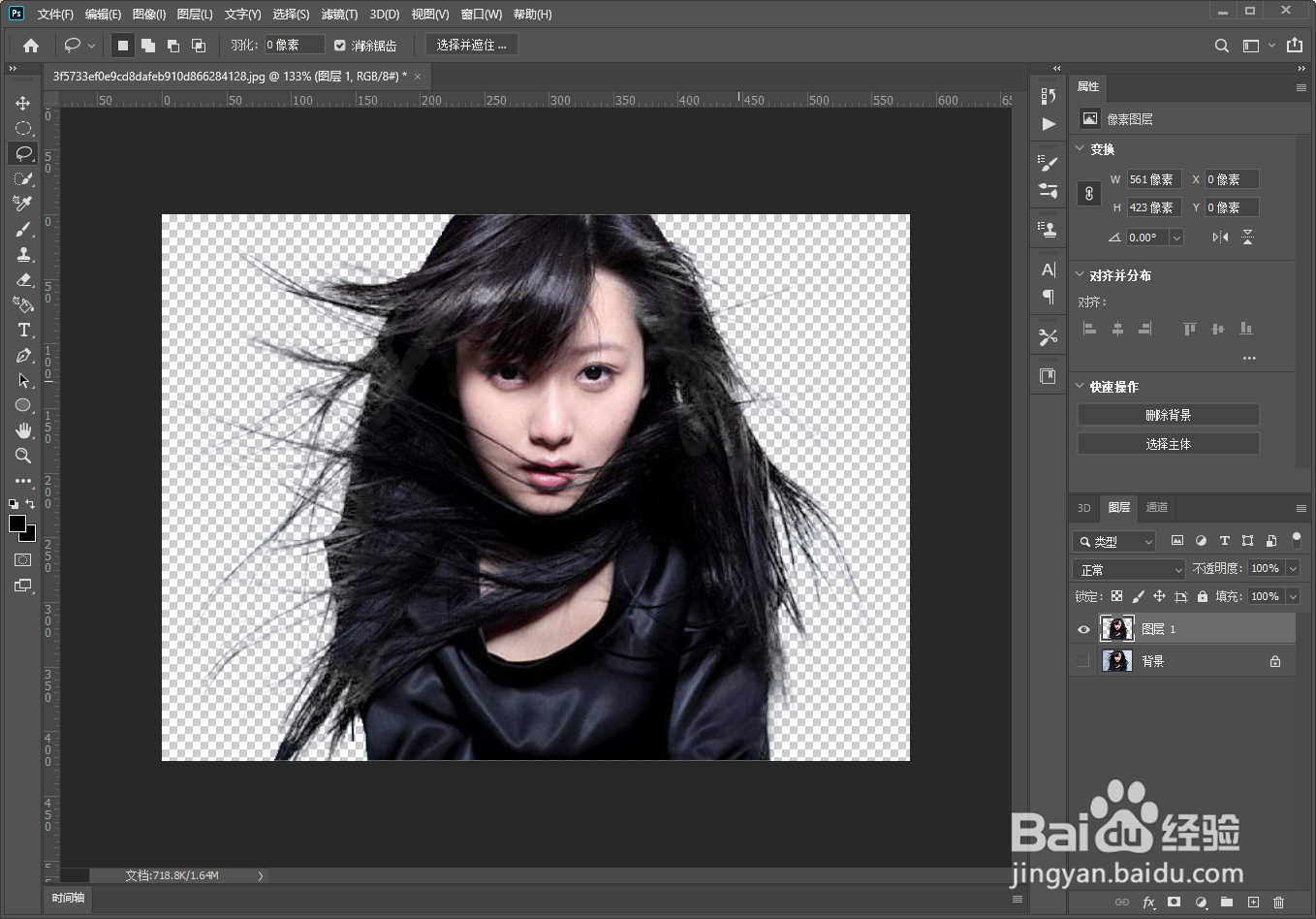Screen dimensions: 1316x919
Task: Select the Brush tool
Action: [23, 229]
